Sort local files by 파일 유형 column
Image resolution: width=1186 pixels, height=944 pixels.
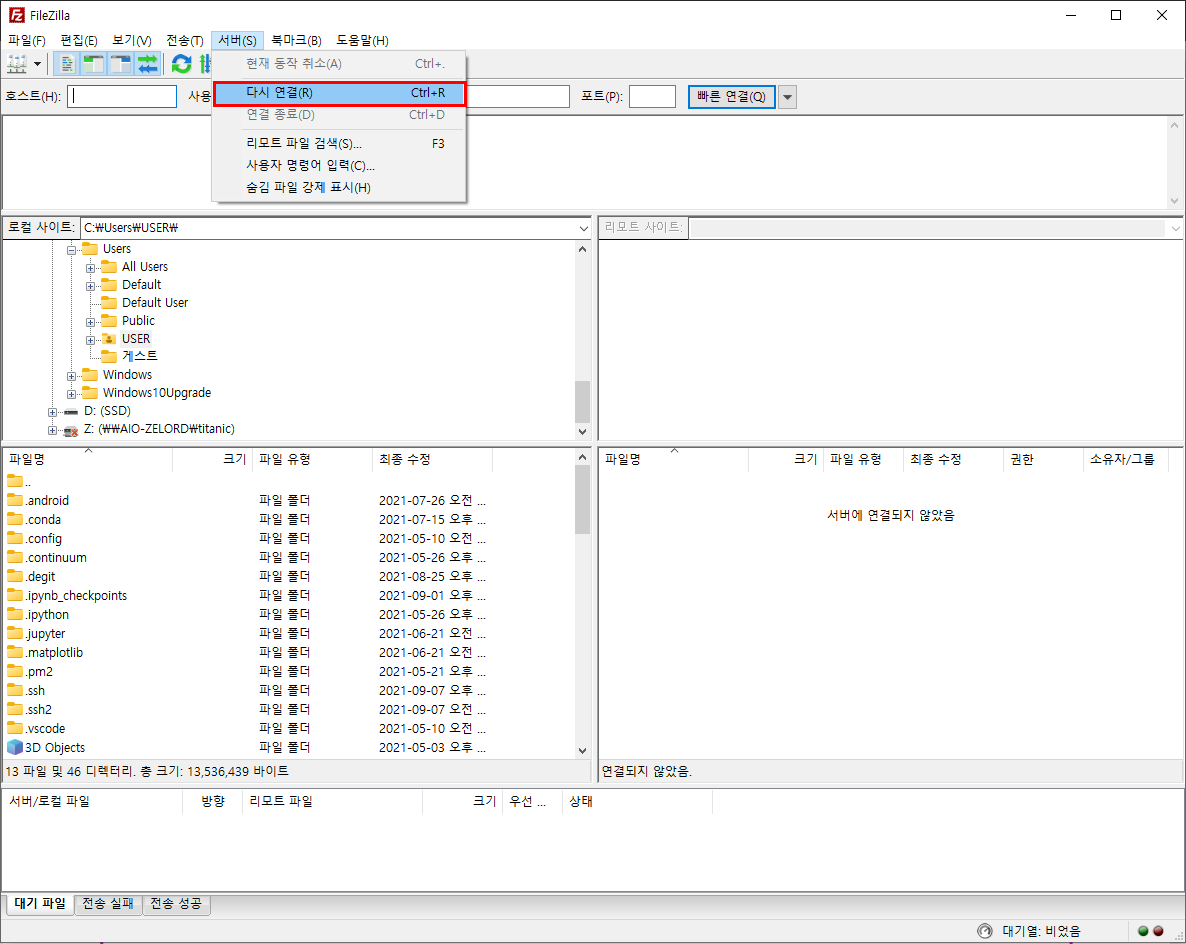(x=312, y=459)
